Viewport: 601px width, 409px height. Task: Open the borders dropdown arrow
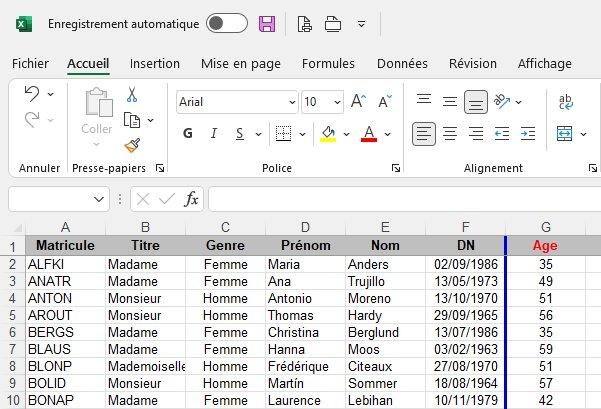tap(302, 133)
